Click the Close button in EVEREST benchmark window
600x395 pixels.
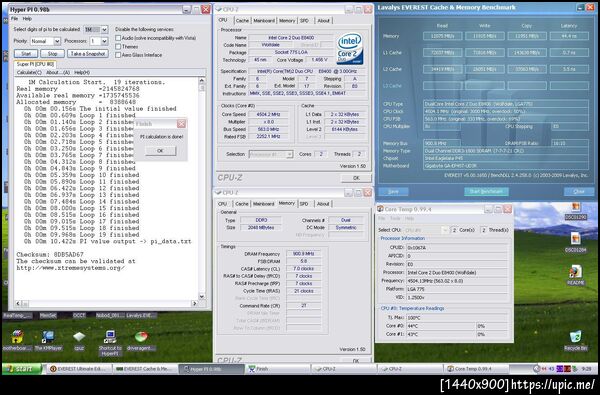tap(579, 191)
